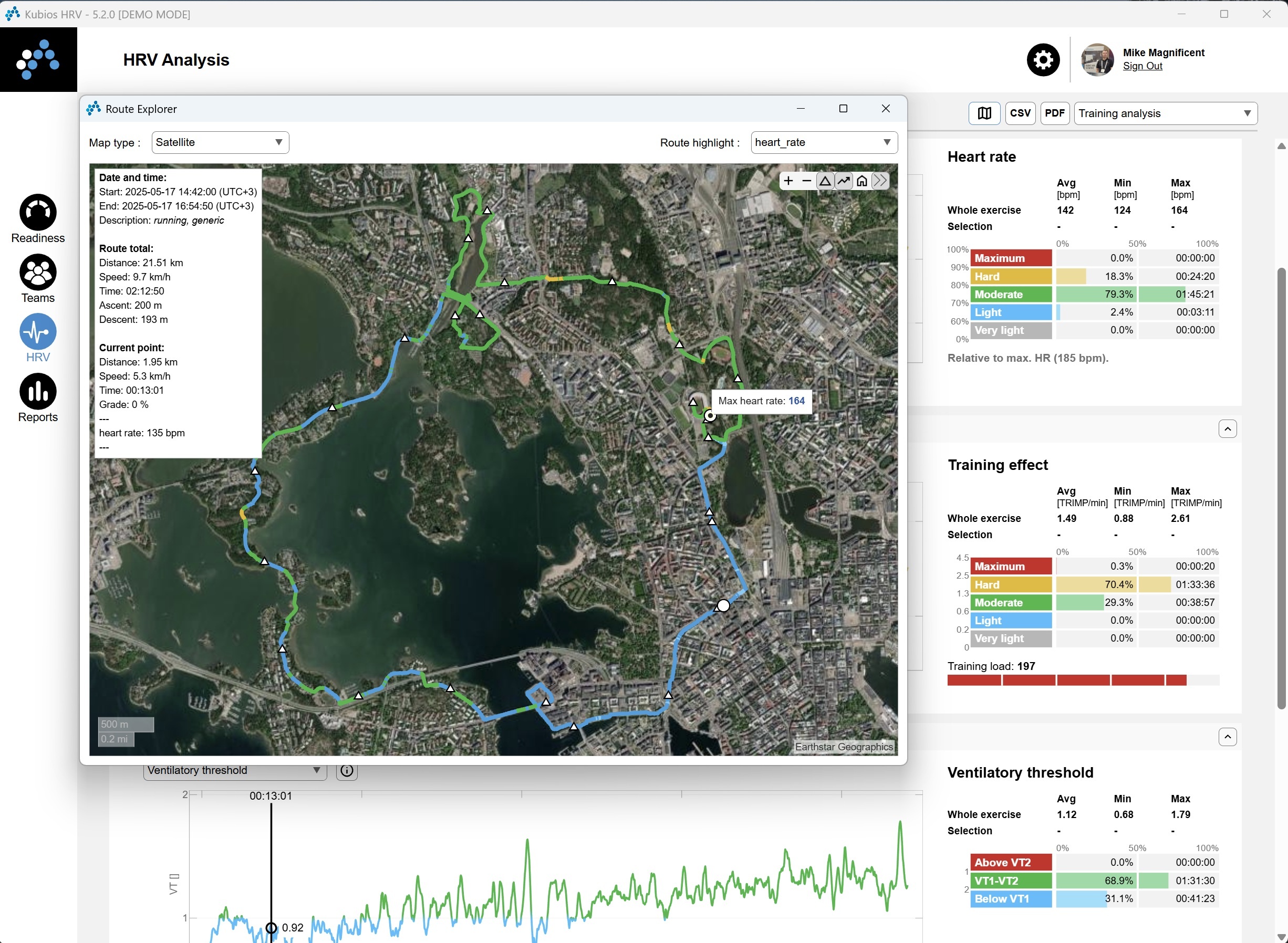This screenshot has width=1288, height=943.
Task: Close the Route Explorer window
Action: [x=886, y=109]
